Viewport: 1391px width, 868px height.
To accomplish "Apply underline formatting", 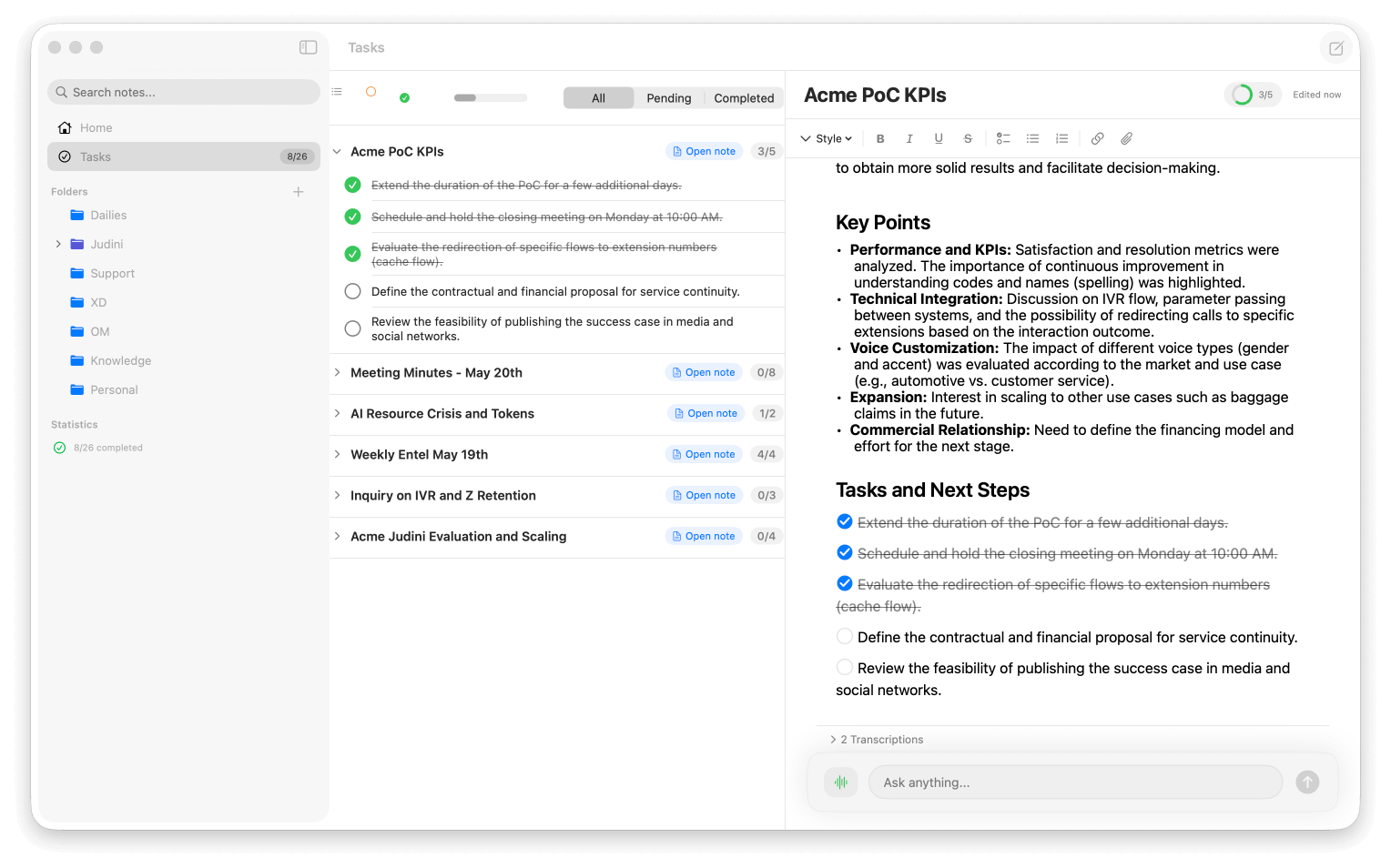I will coord(939,138).
